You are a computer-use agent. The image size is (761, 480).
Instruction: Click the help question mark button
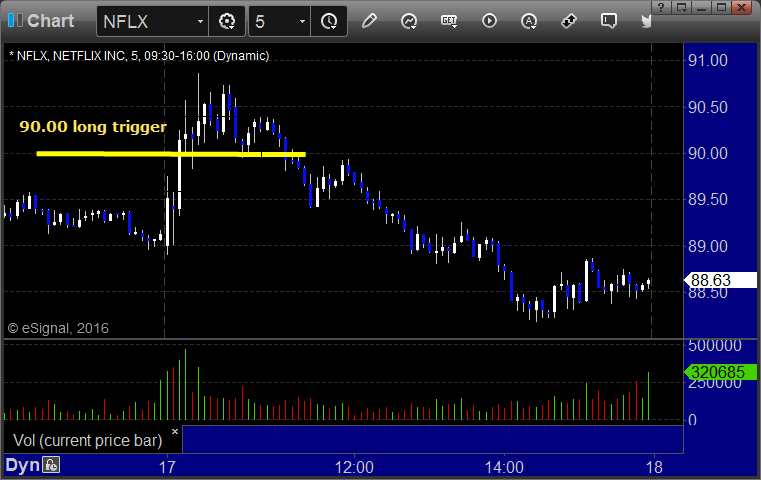661,7
